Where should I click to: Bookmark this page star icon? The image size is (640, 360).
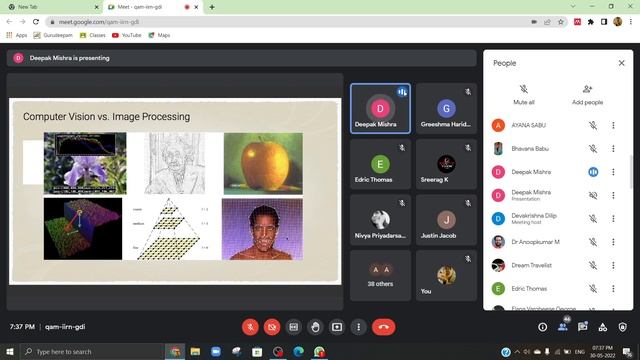[x=561, y=22]
